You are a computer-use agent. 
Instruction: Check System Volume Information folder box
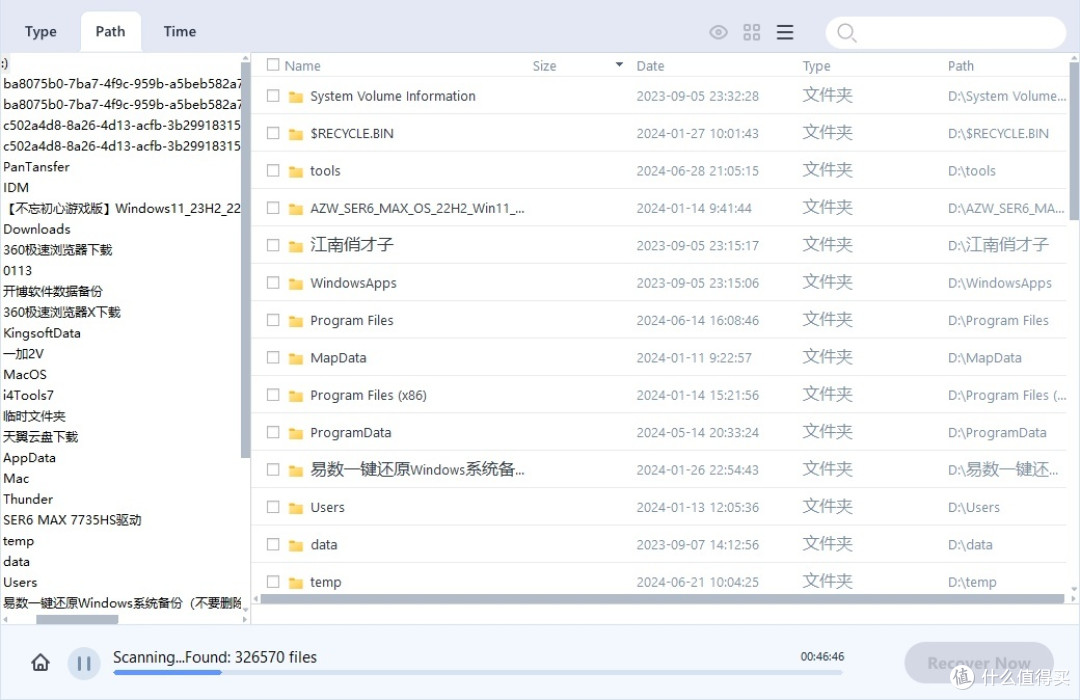(273, 96)
